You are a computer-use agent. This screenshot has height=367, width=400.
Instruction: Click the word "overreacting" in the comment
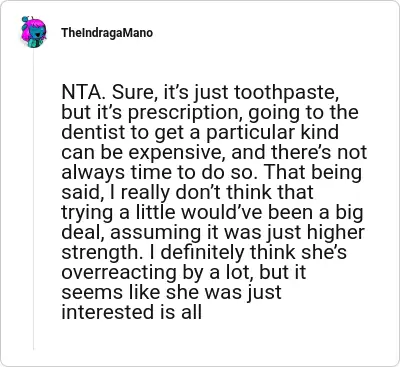[x=119, y=272]
